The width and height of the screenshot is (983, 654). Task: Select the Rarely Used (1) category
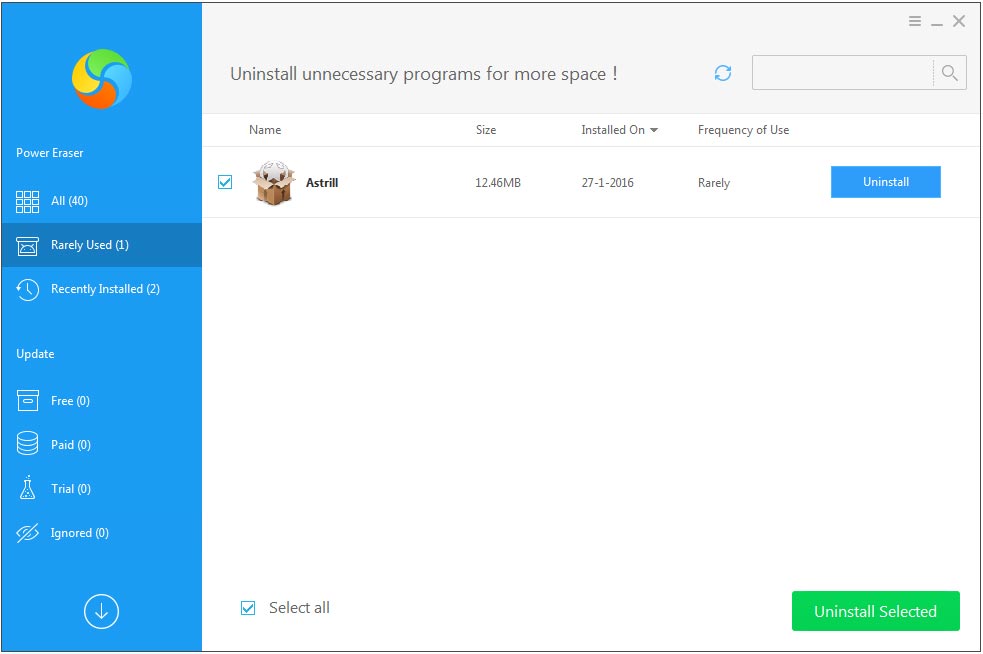click(x=102, y=245)
